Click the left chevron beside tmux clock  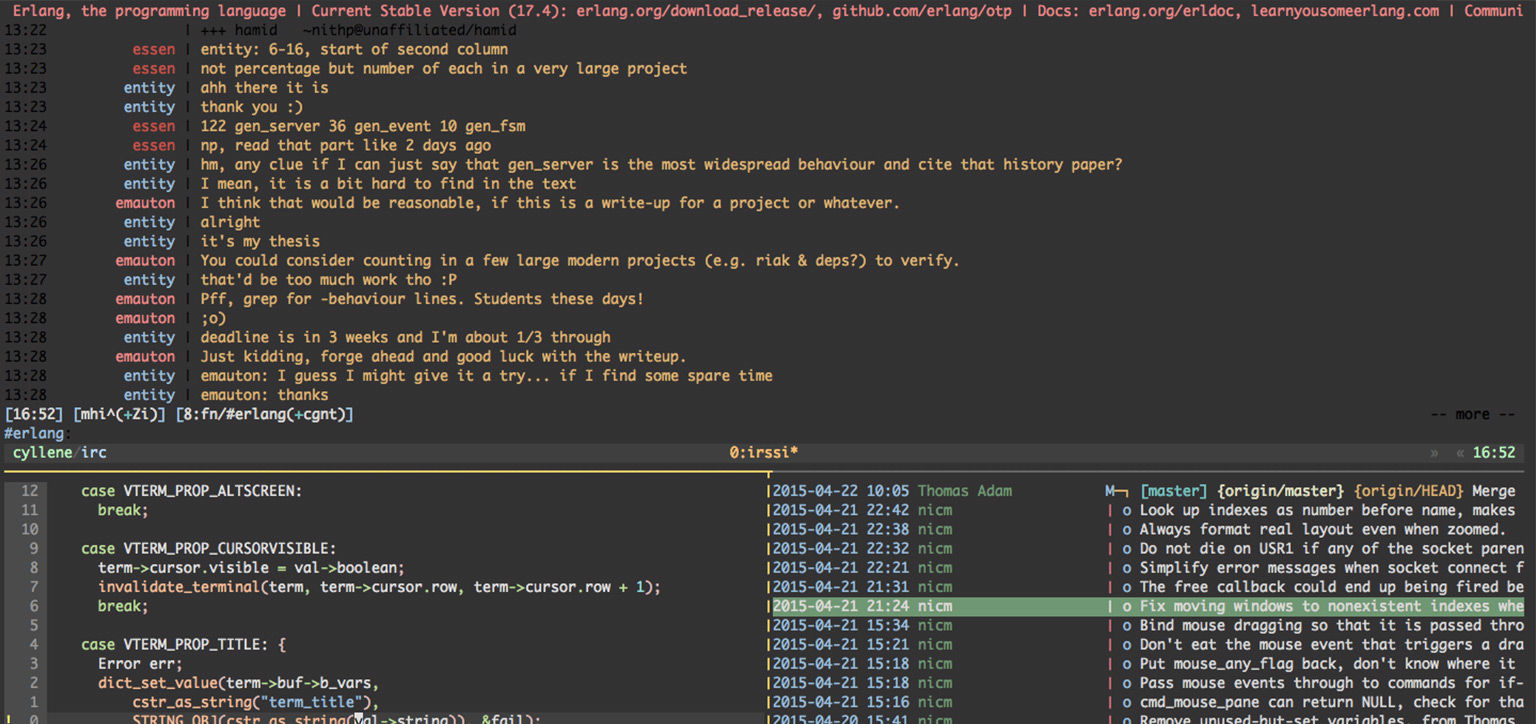click(1460, 453)
